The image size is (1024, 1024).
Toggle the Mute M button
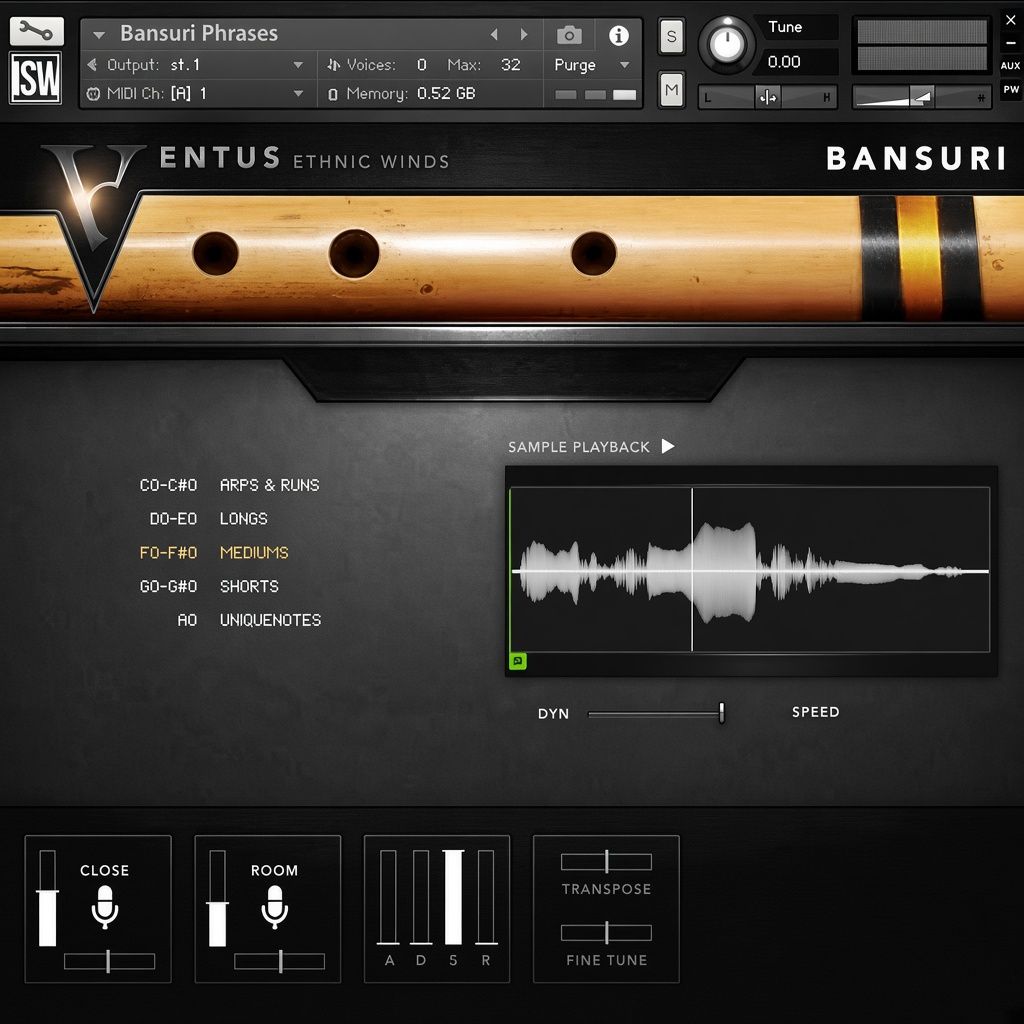pos(671,89)
